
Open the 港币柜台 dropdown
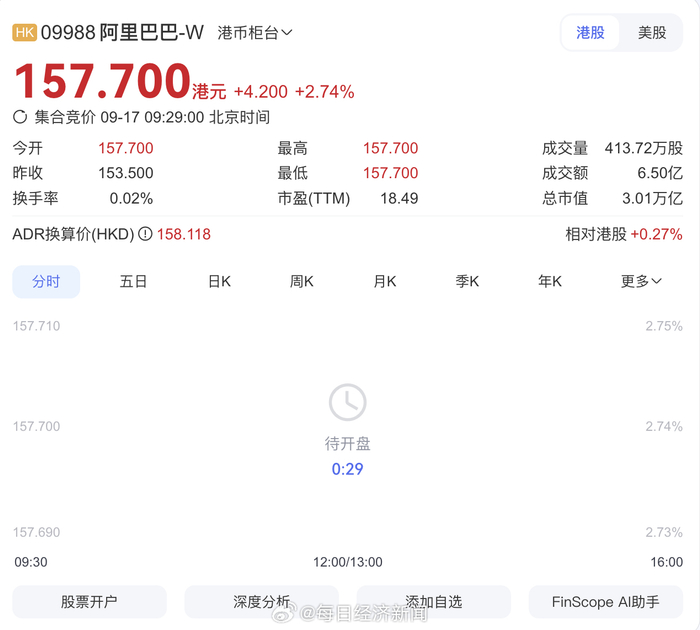tap(255, 33)
